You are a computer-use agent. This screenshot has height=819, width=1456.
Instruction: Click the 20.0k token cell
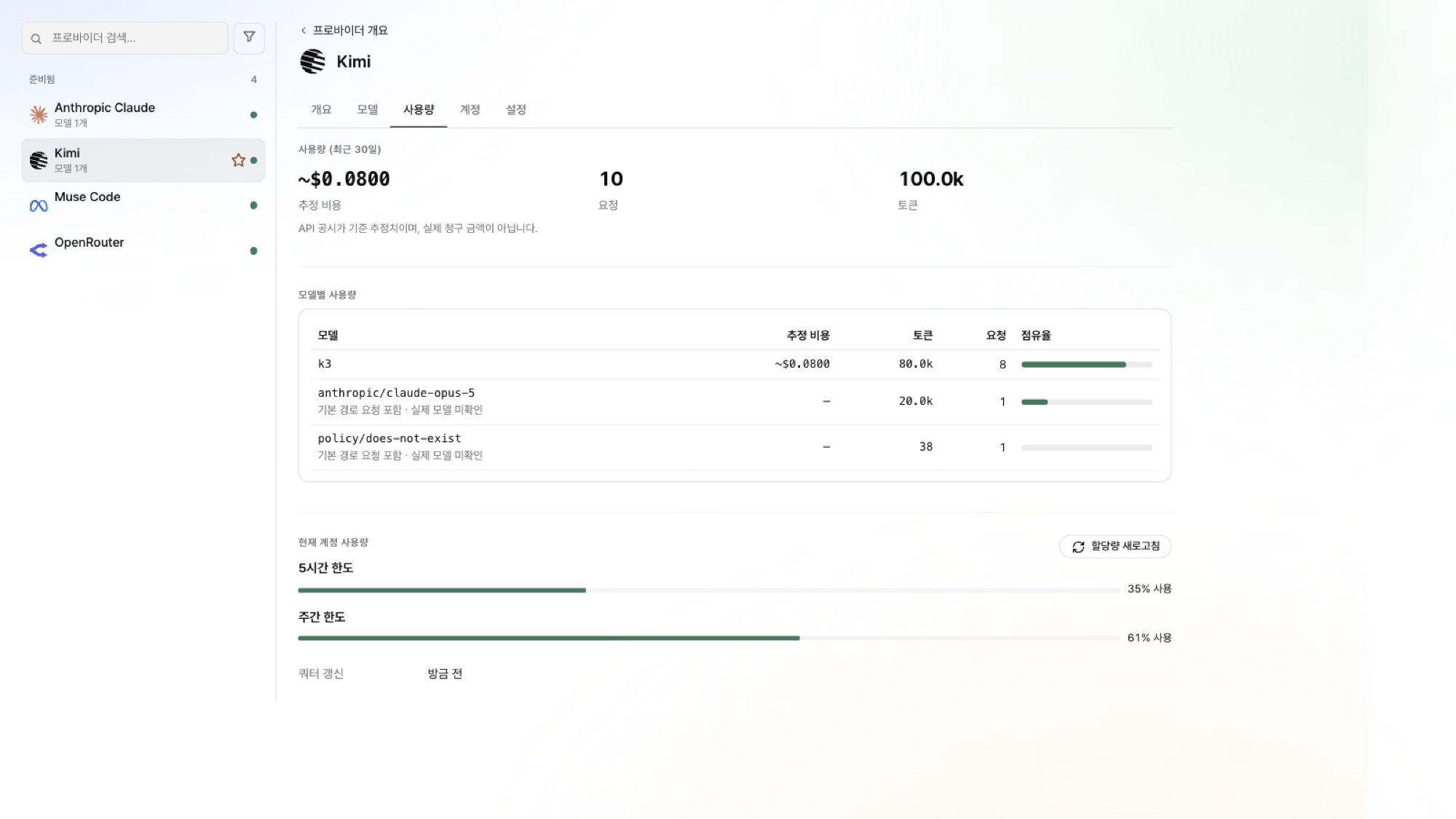[x=916, y=401]
